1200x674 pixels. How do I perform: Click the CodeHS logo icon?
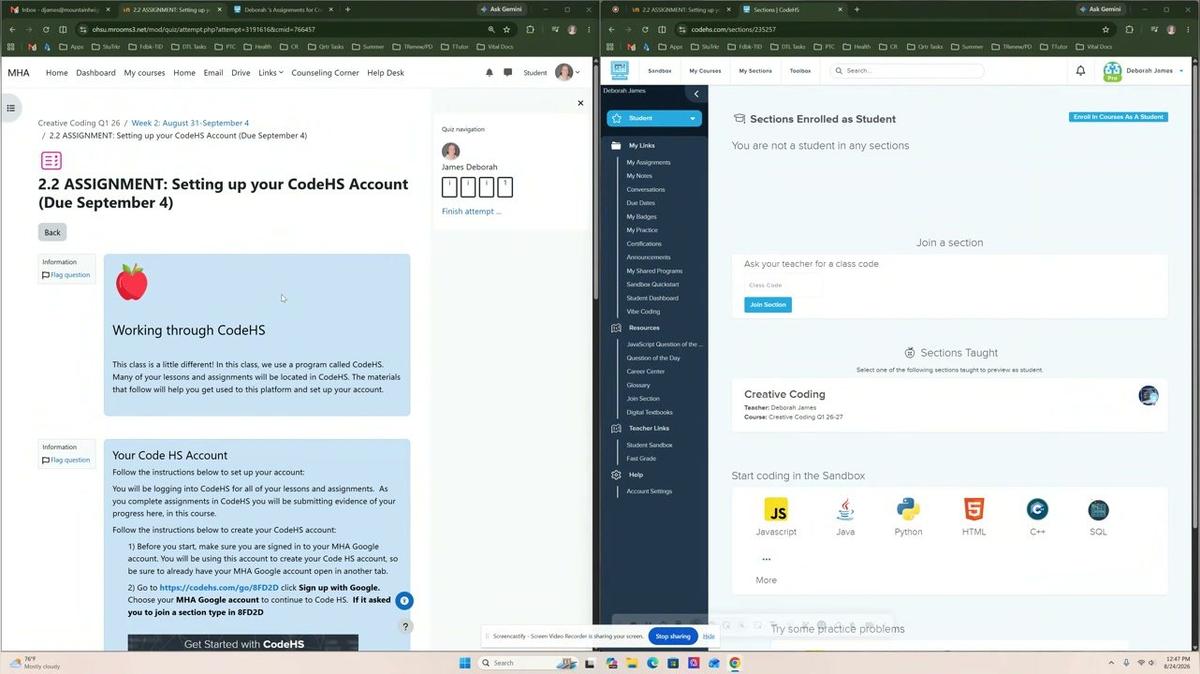(620, 71)
